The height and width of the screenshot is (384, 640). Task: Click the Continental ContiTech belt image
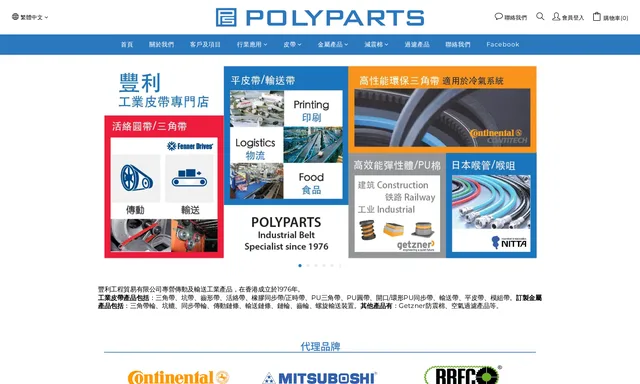click(x=442, y=118)
